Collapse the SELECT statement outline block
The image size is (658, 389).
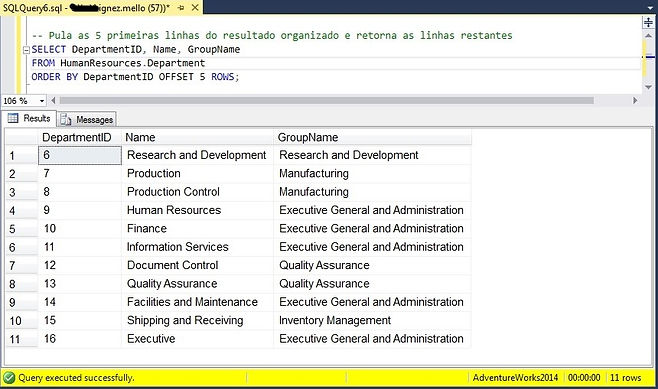tap(26, 50)
